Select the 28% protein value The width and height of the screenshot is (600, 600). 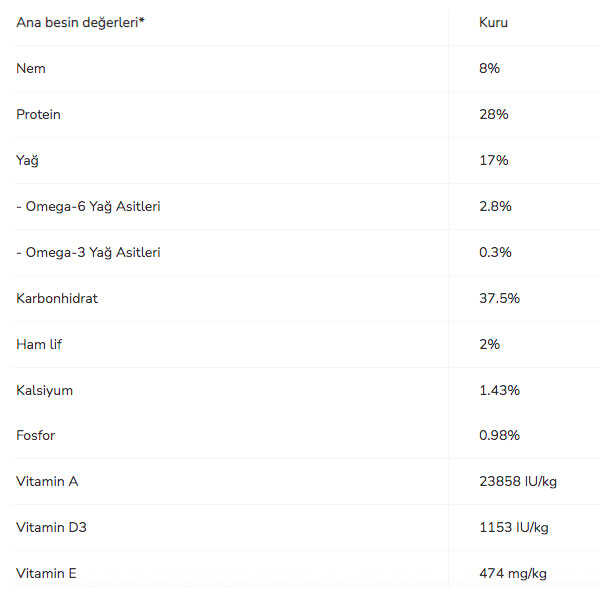pos(494,114)
